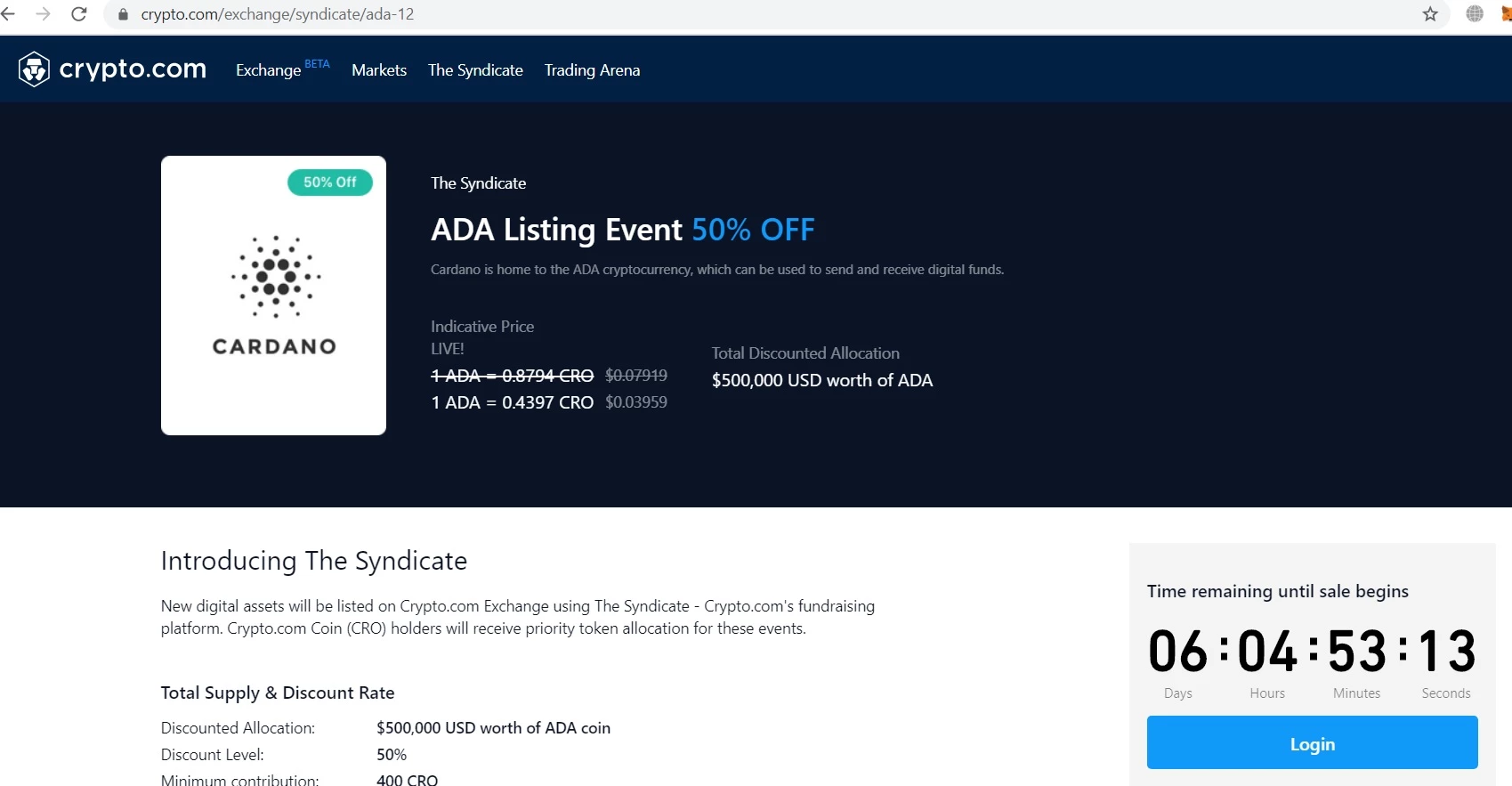Bookmark this page with the star icon
This screenshot has width=1512, height=786.
1430,14
